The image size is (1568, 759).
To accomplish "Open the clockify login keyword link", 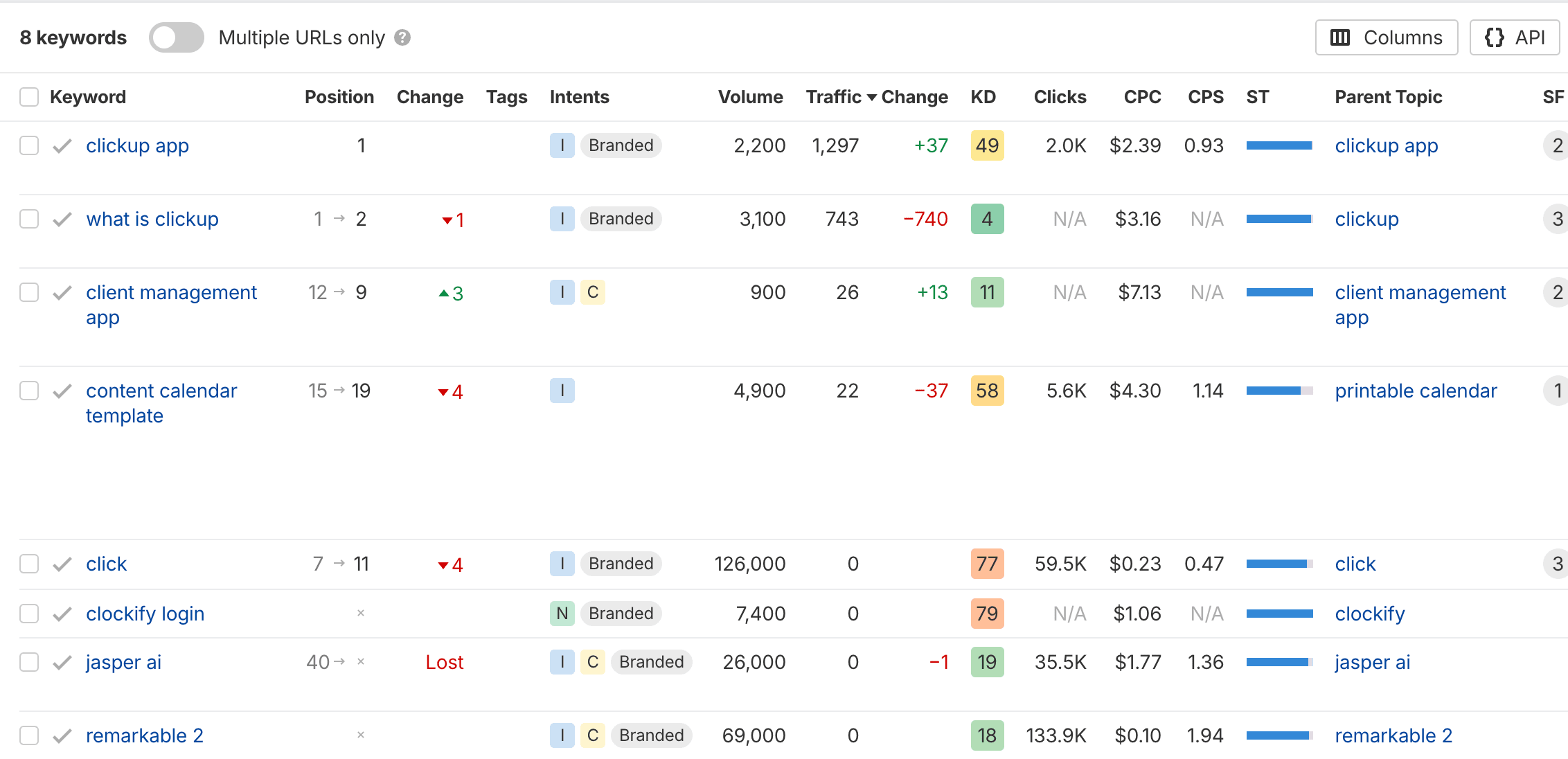I will (145, 614).
